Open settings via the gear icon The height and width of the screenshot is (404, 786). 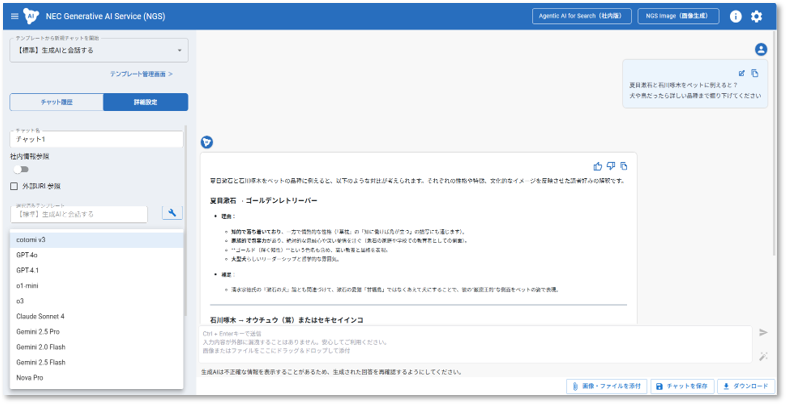point(756,16)
